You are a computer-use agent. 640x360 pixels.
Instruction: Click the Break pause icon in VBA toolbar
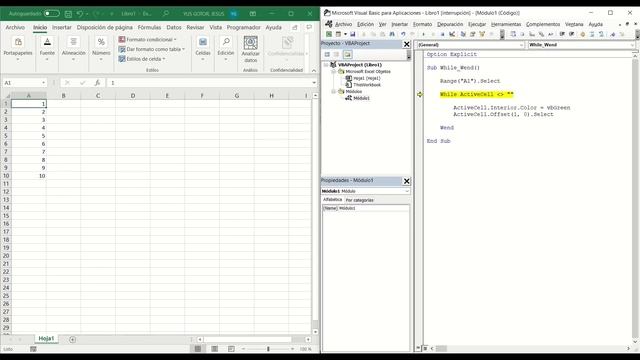(433, 34)
